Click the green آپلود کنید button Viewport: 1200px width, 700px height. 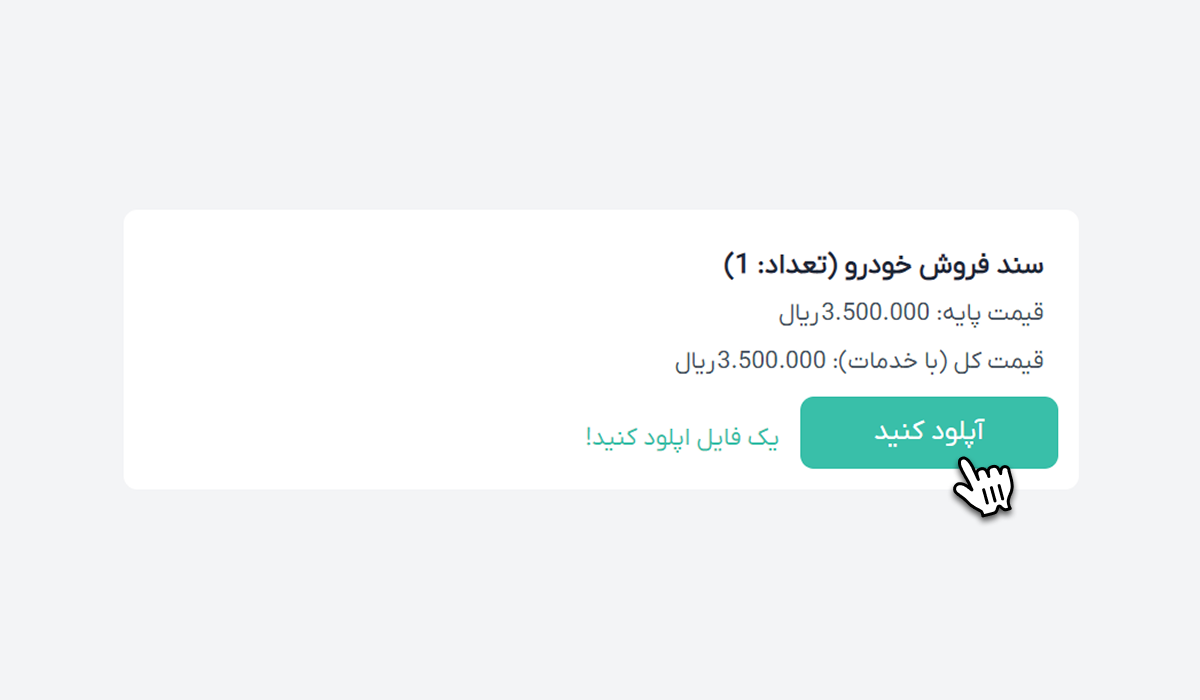click(x=929, y=432)
